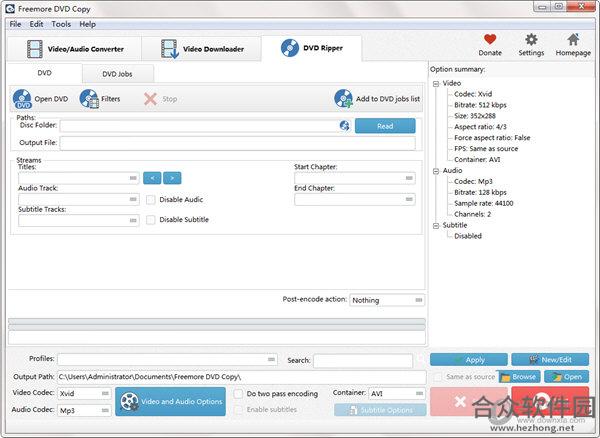Click the Video/Audio Converter film icon
Screen dimensions: 600x438
[35, 49]
